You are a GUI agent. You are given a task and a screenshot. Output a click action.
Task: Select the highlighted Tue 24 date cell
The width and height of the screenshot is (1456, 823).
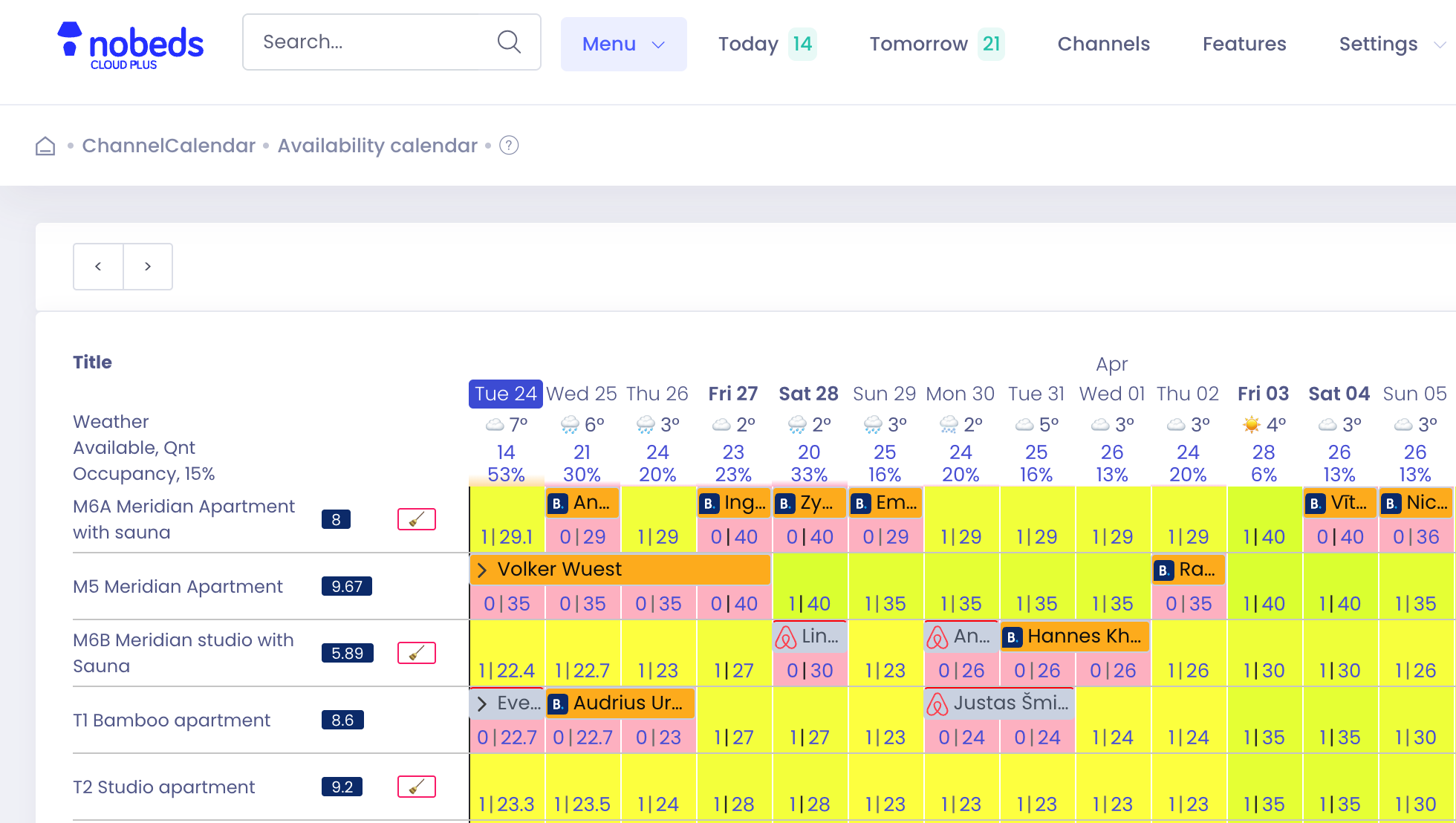(x=505, y=394)
